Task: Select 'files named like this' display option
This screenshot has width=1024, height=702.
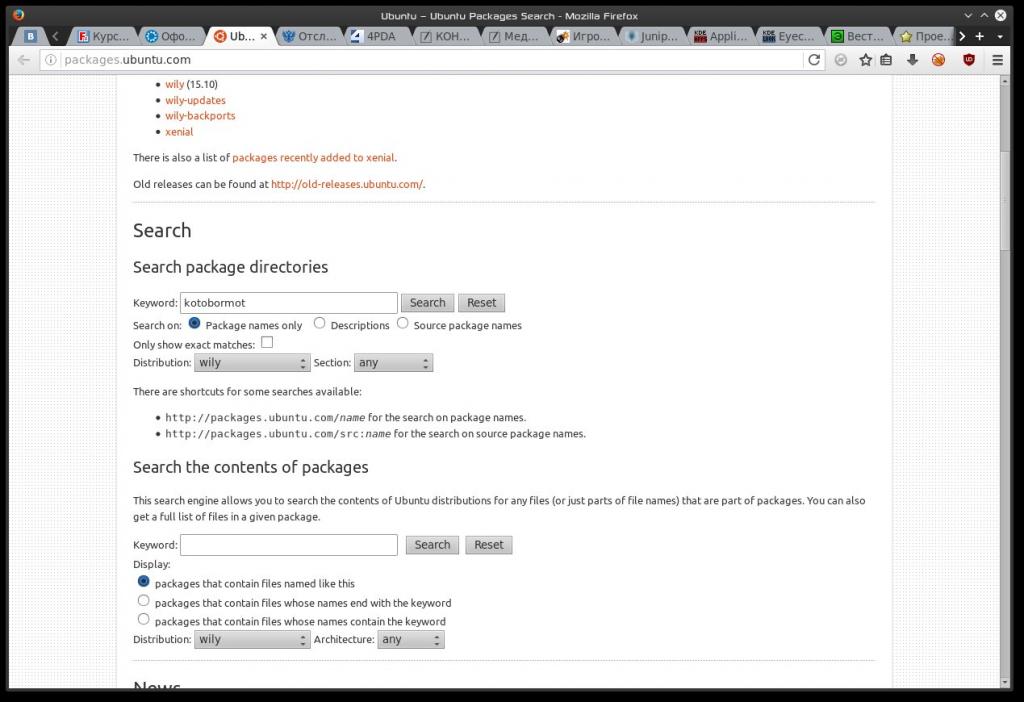Action: (x=144, y=581)
